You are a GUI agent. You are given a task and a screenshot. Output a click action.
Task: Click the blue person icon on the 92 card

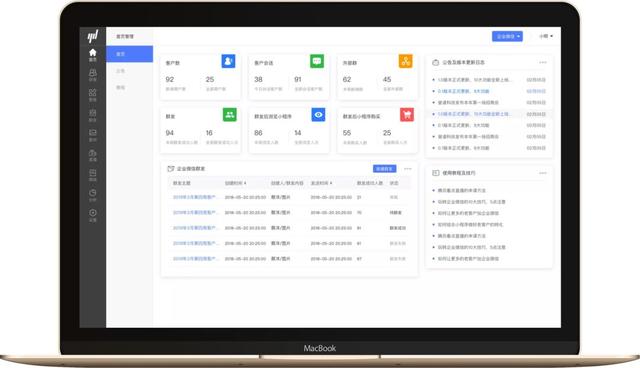(228, 61)
